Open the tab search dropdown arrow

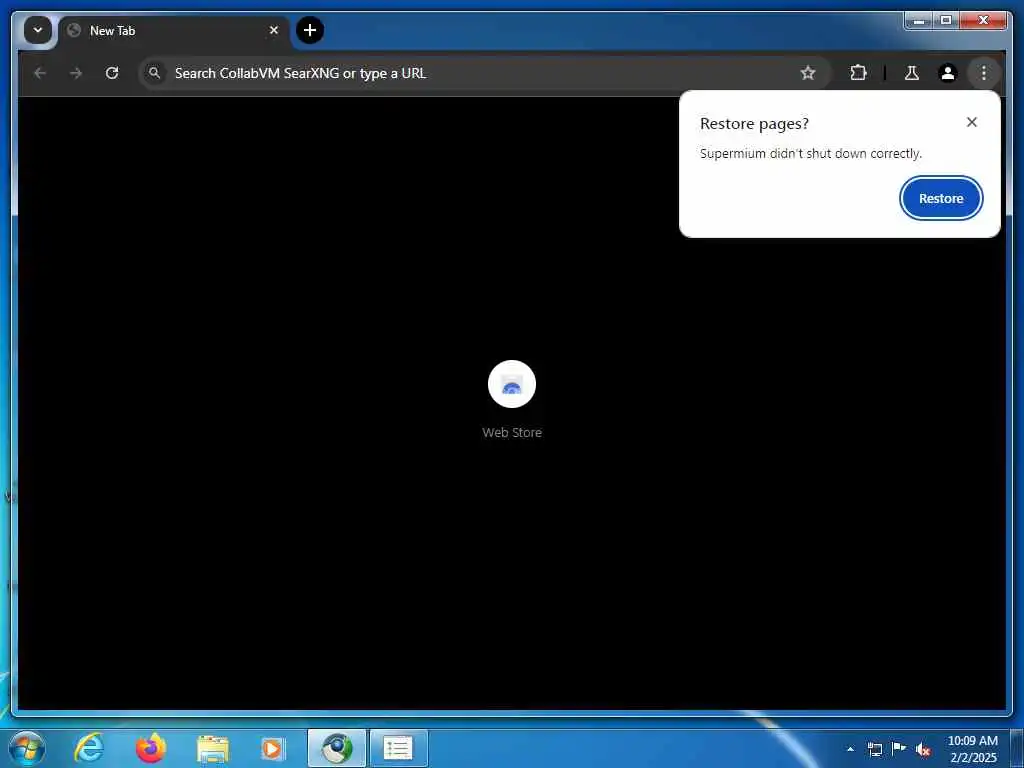pyautogui.click(x=38, y=30)
